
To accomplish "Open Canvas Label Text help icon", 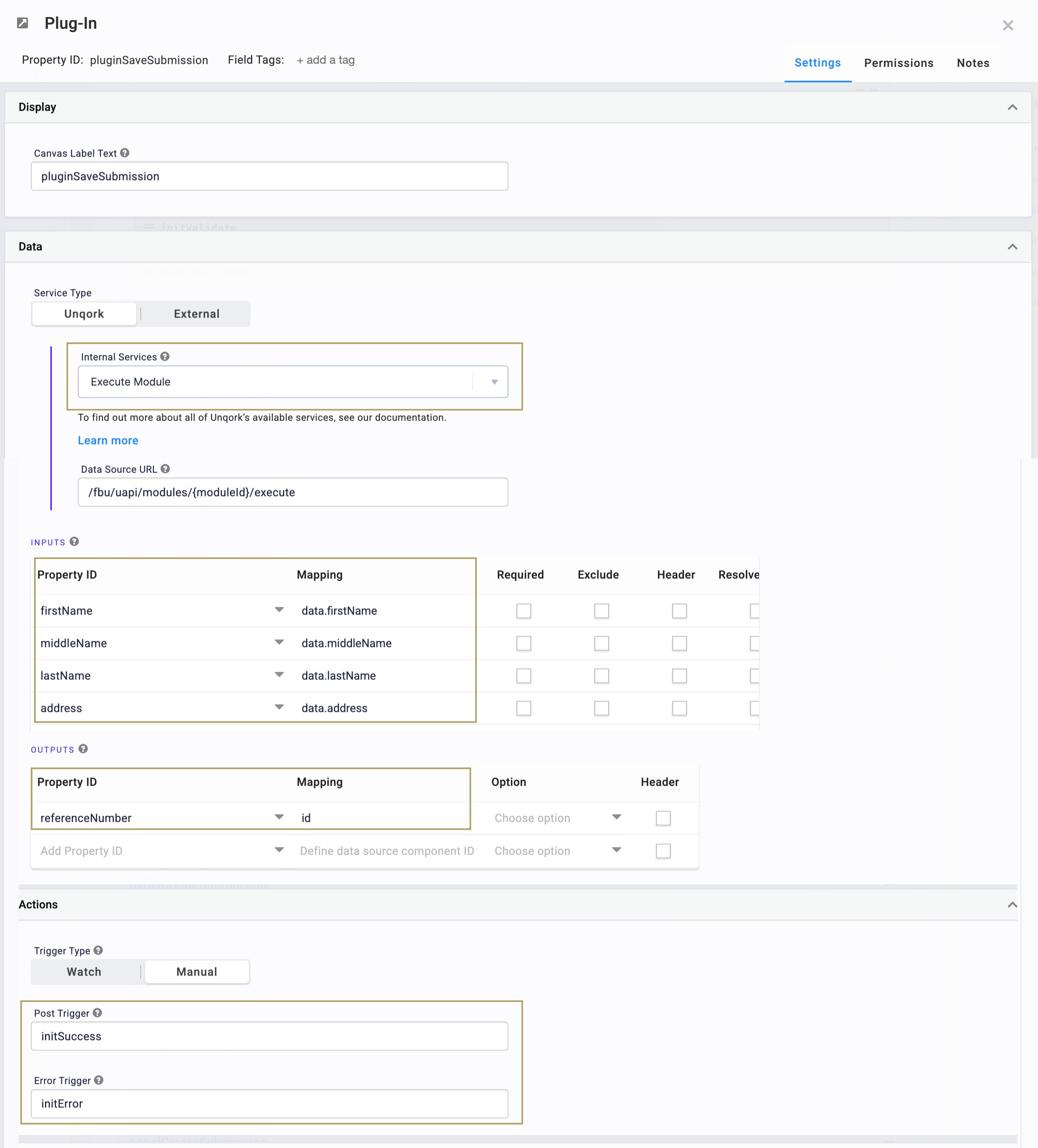I will pos(124,153).
